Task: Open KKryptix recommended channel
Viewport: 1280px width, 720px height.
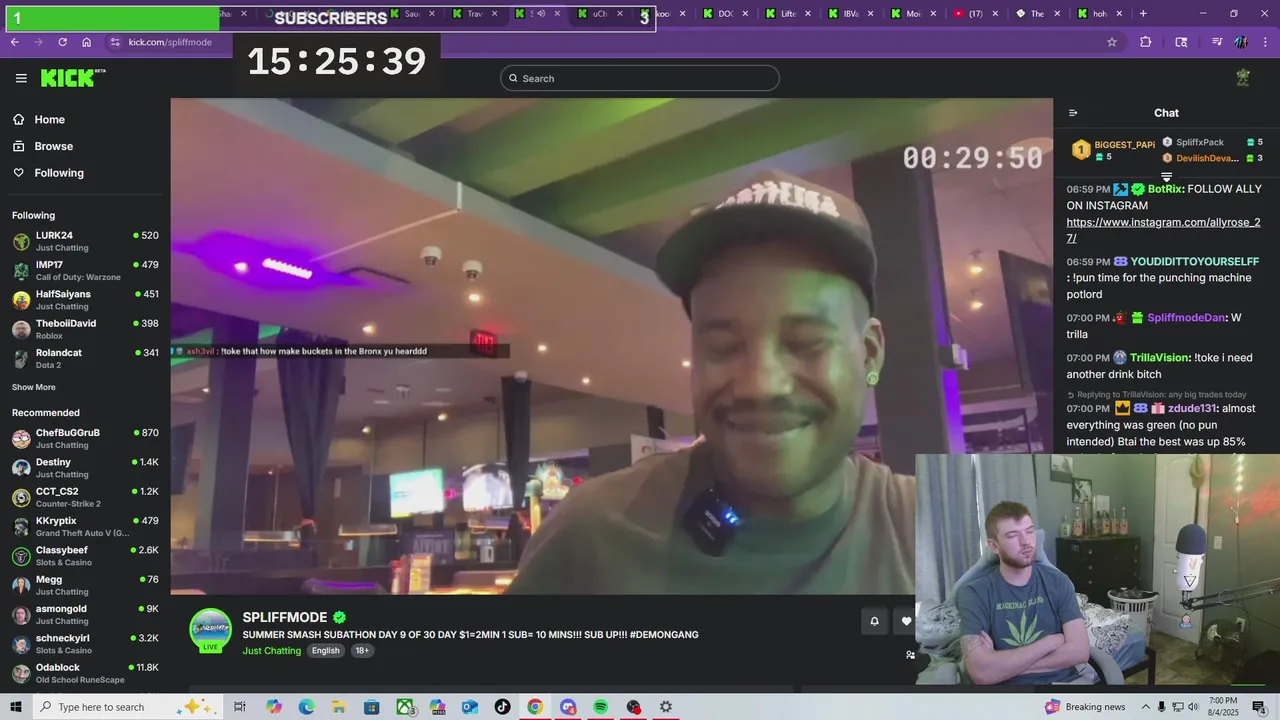Action: pos(85,526)
